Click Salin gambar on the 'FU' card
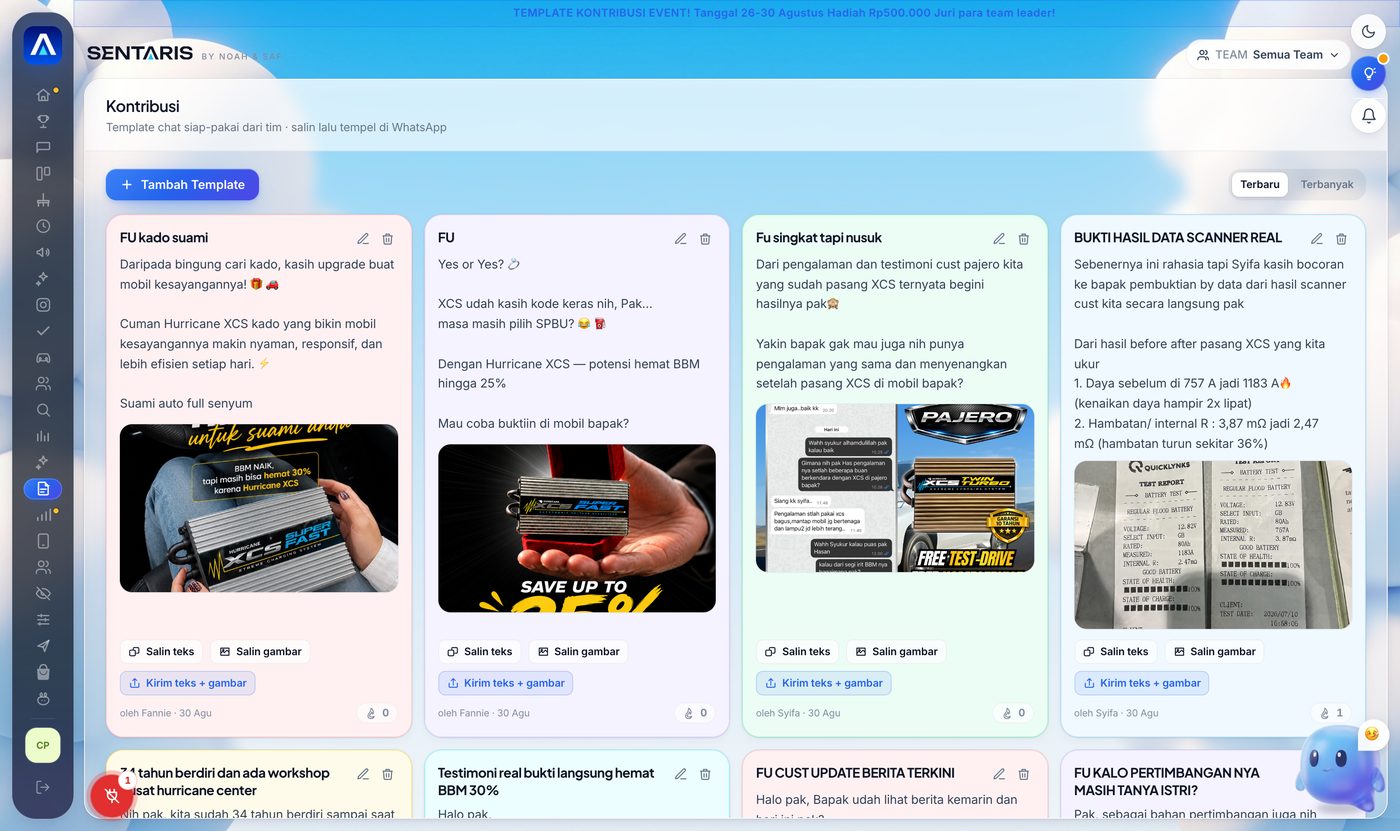The width and height of the screenshot is (1400, 831). click(578, 651)
